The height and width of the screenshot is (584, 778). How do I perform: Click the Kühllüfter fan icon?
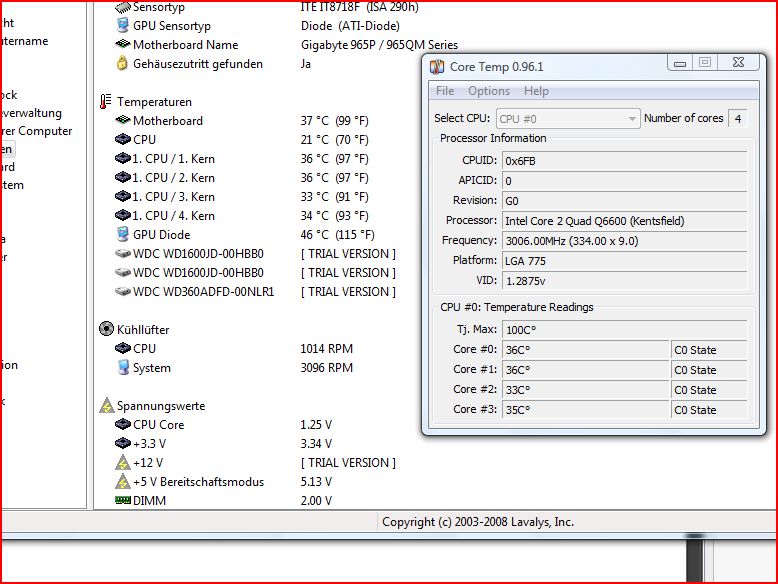click(106, 328)
